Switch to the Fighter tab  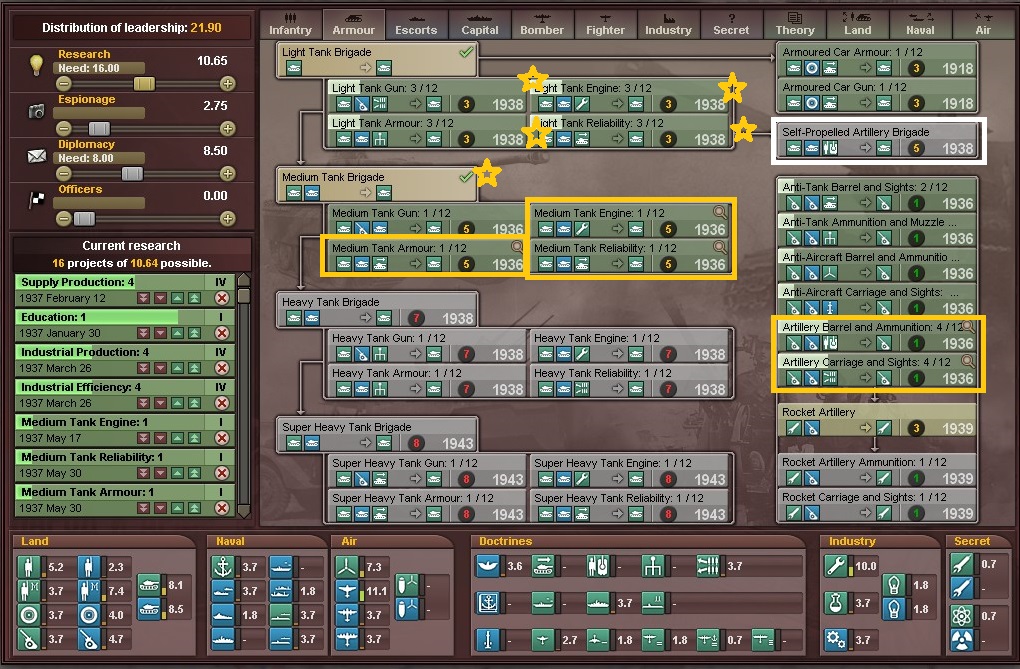pos(605,24)
